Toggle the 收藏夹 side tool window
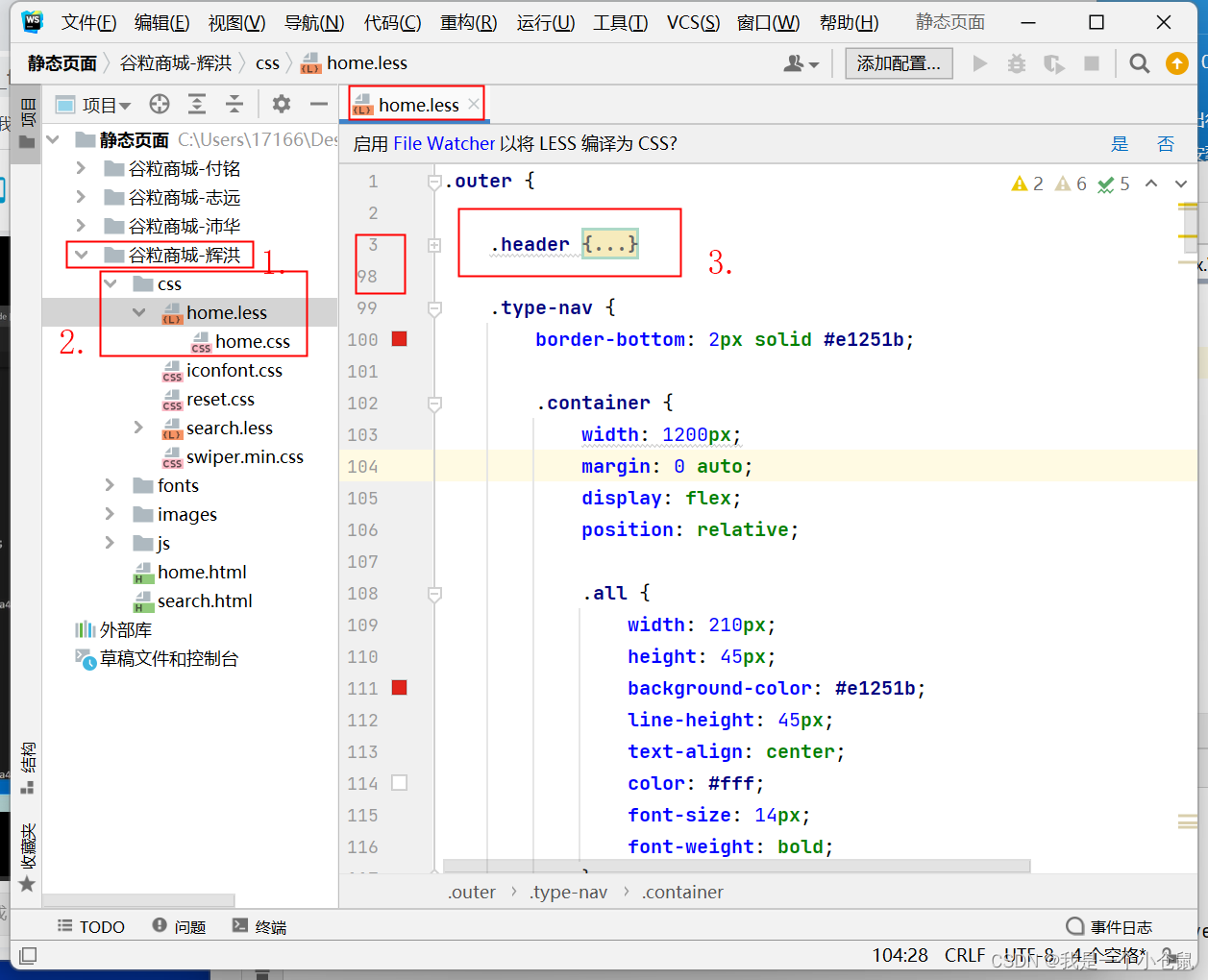 point(28,857)
